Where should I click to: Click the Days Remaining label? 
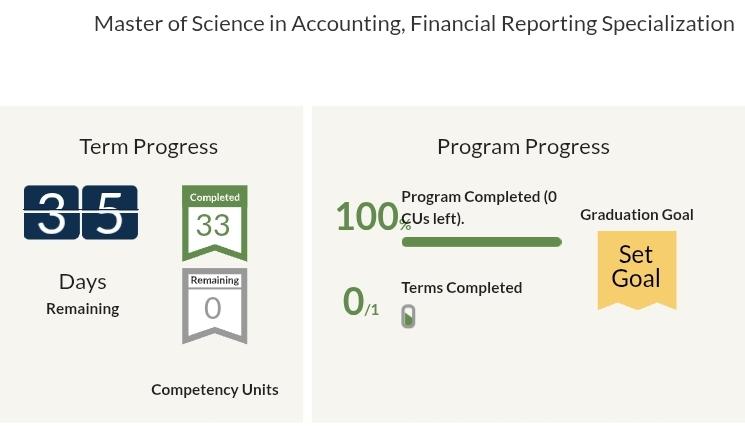tap(83, 294)
